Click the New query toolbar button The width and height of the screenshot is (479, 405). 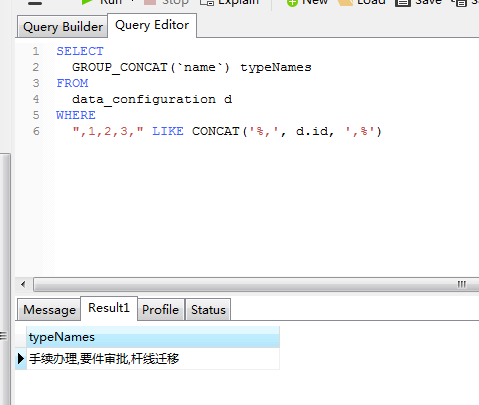(307, 2)
